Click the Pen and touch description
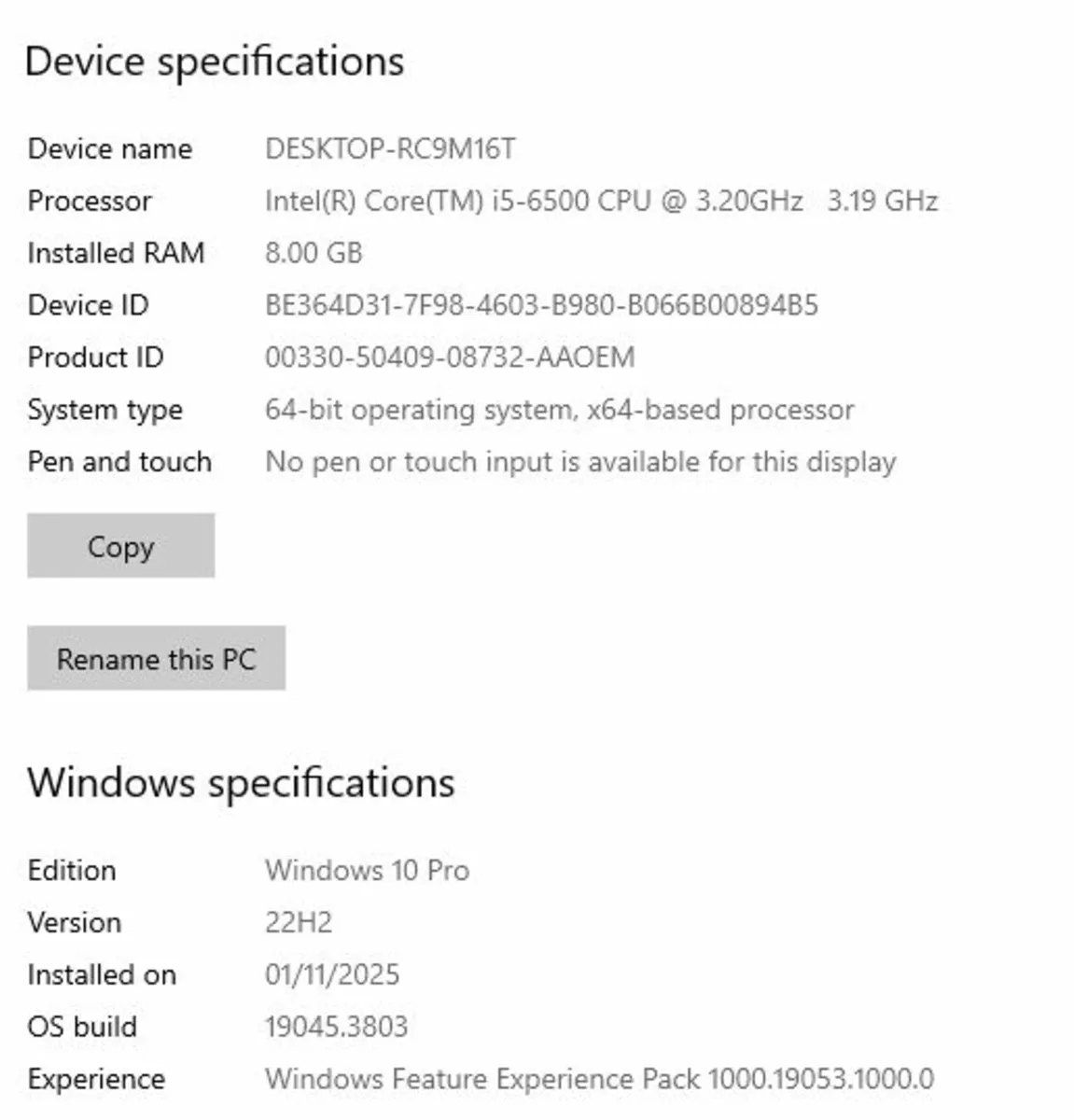1074x1120 pixels. click(x=579, y=461)
